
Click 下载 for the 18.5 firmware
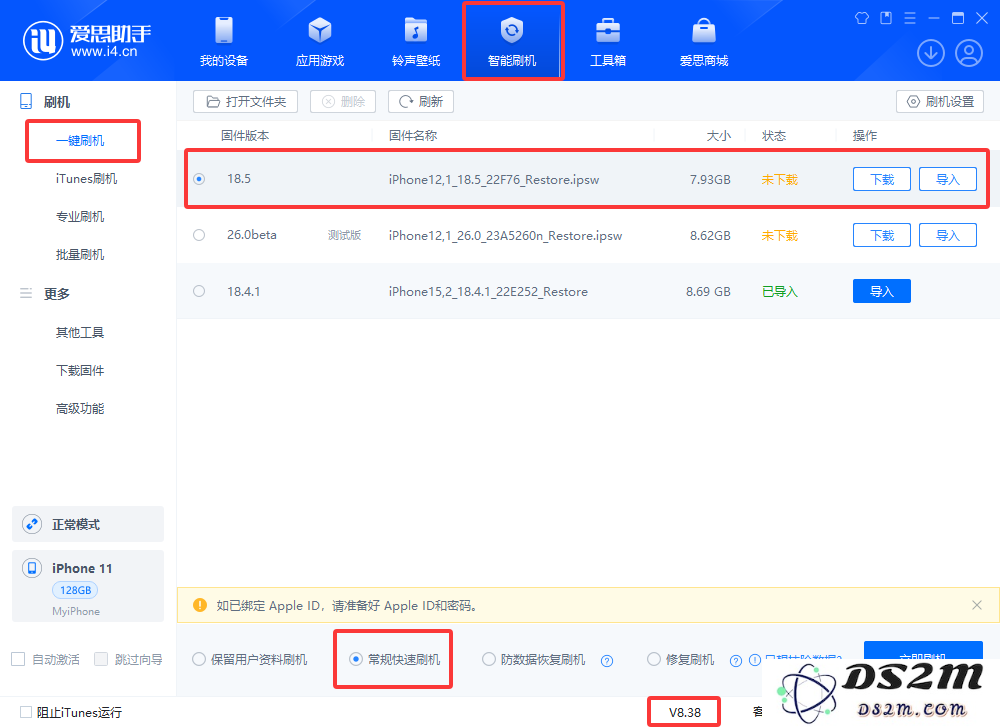[882, 179]
